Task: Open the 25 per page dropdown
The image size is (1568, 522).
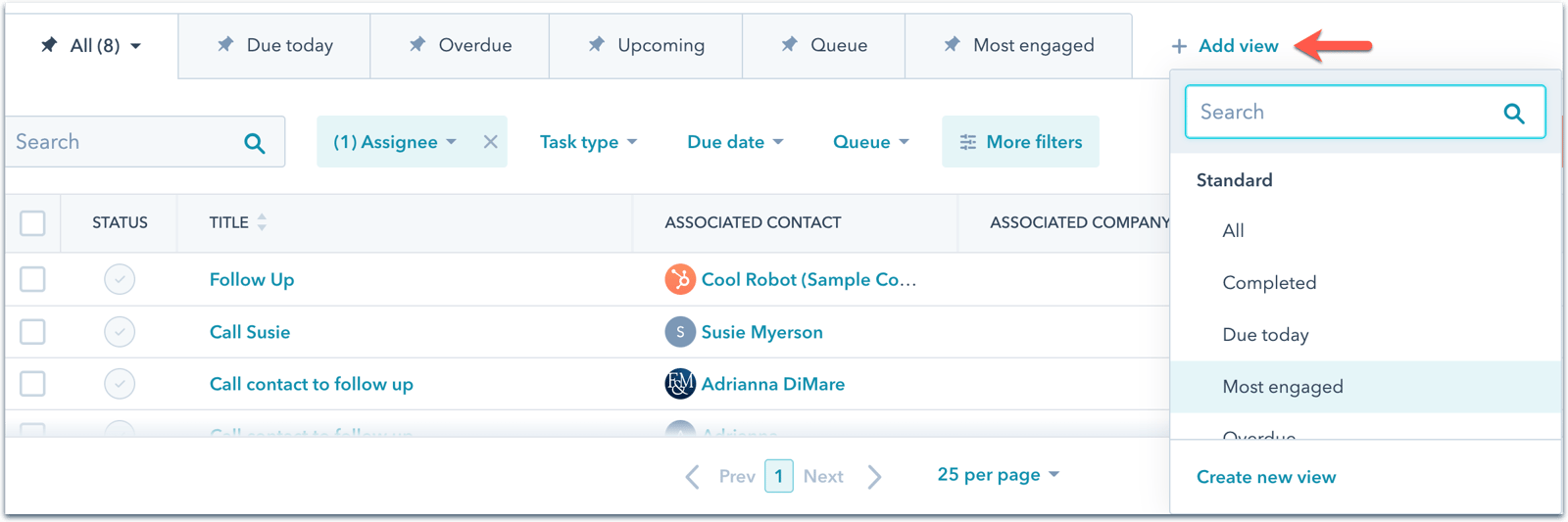Action: 998,474
